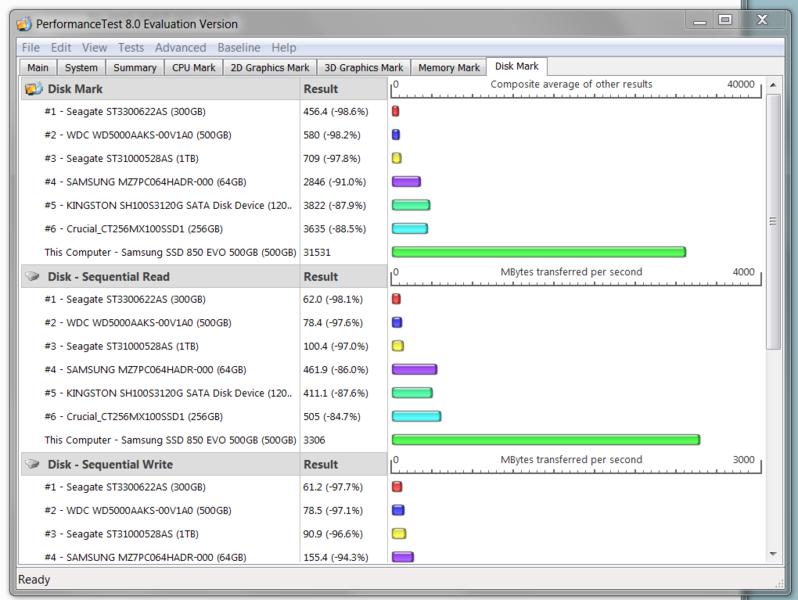The width and height of the screenshot is (798, 600).
Task: Open the Edit menu
Action: (61, 47)
